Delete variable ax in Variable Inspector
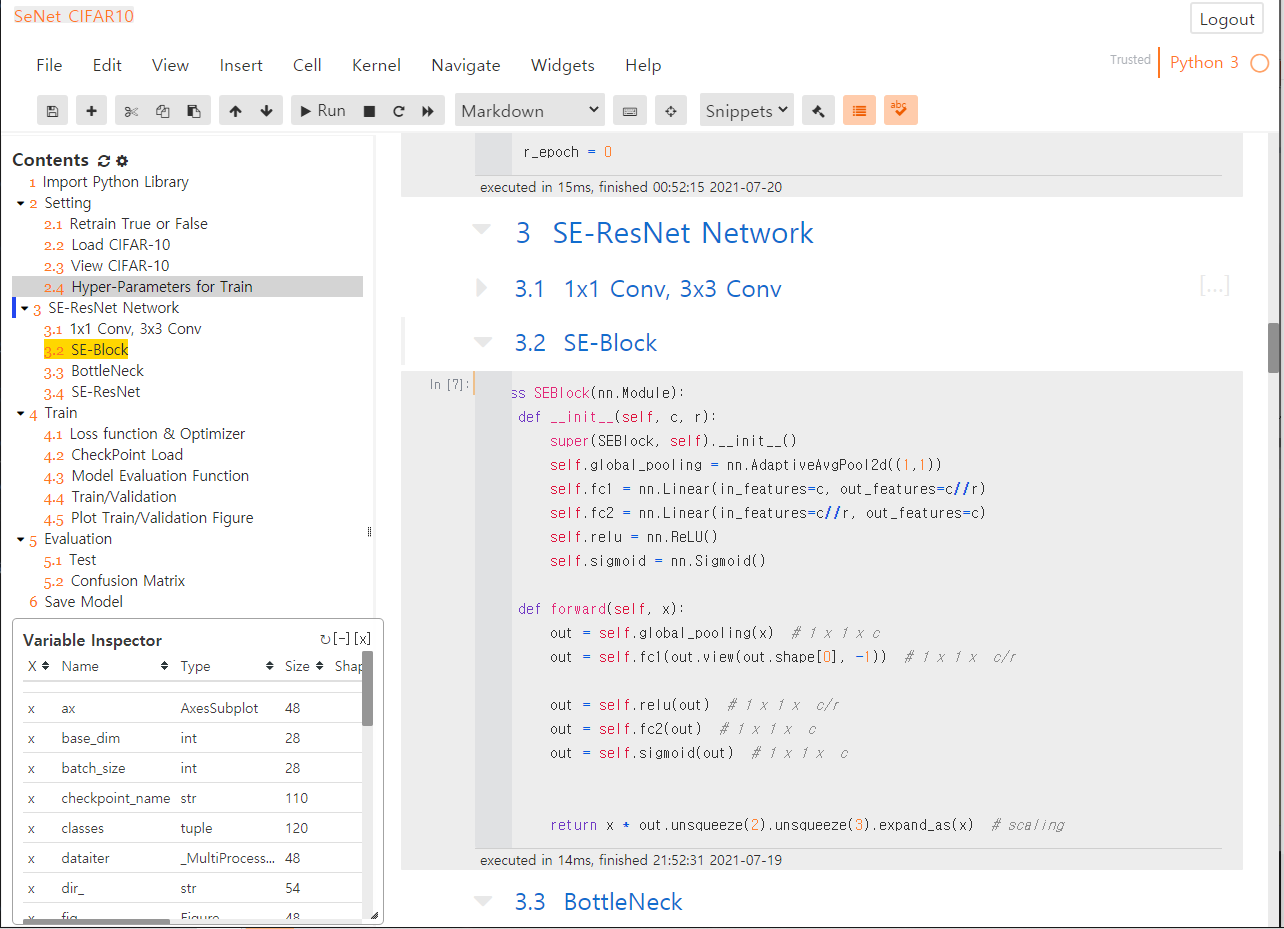 [31, 708]
